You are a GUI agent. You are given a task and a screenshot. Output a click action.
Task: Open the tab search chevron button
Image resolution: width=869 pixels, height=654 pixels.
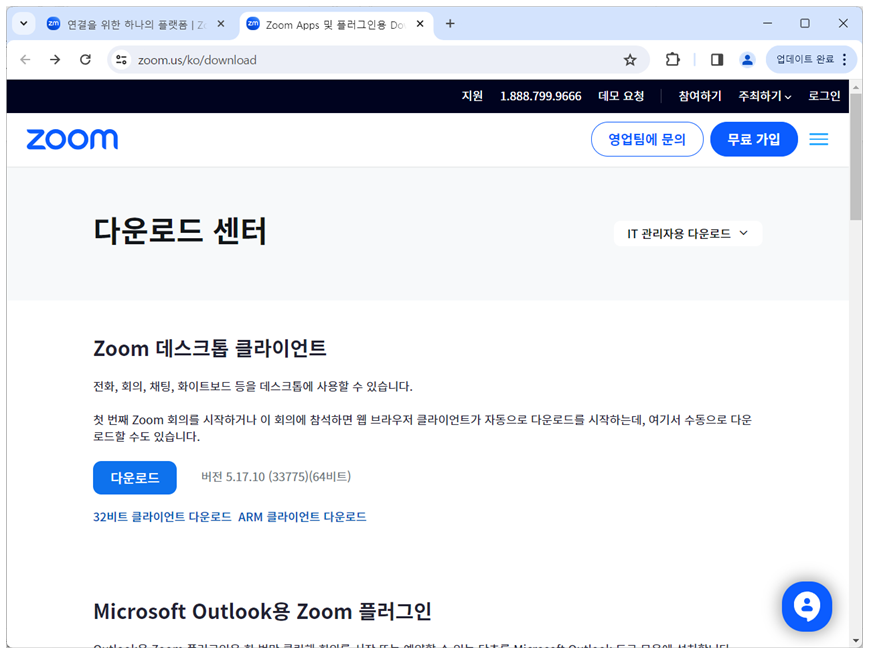[24, 24]
